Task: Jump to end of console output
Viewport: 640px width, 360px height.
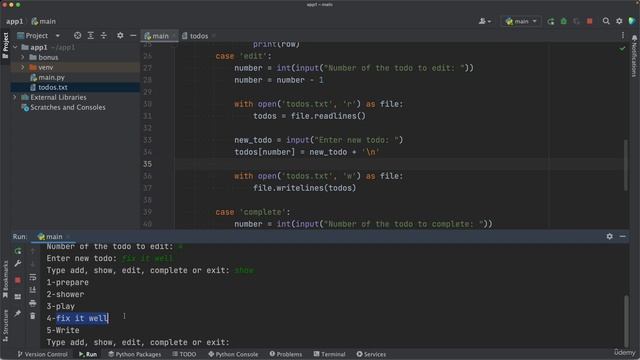Action: click(33, 290)
